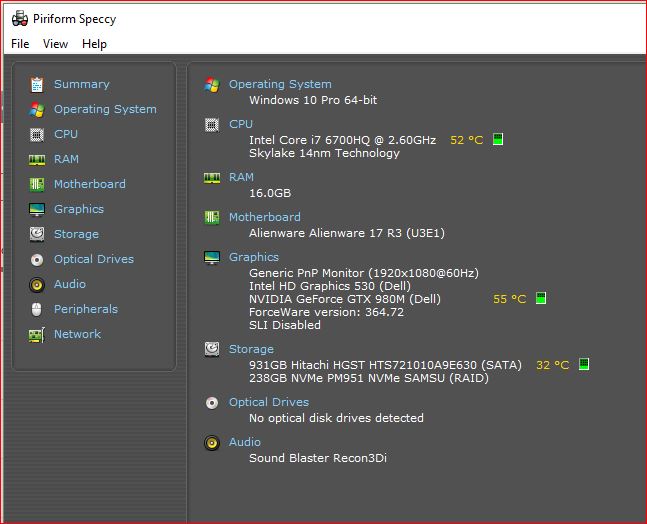Select Motherboard in the sidebar
Image resolution: width=647 pixels, height=524 pixels.
click(90, 184)
